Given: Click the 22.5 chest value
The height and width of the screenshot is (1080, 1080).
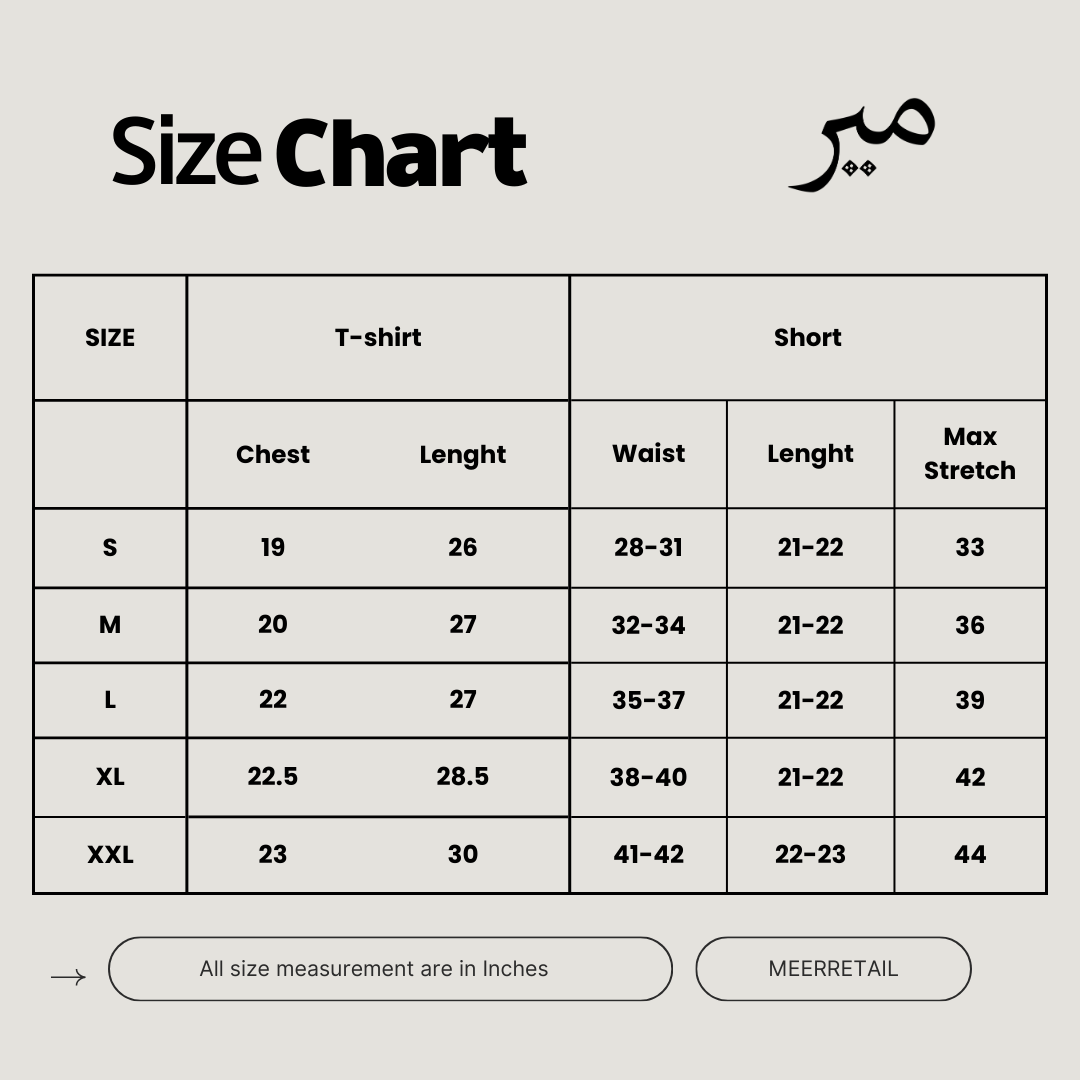Looking at the screenshot, I should [273, 777].
